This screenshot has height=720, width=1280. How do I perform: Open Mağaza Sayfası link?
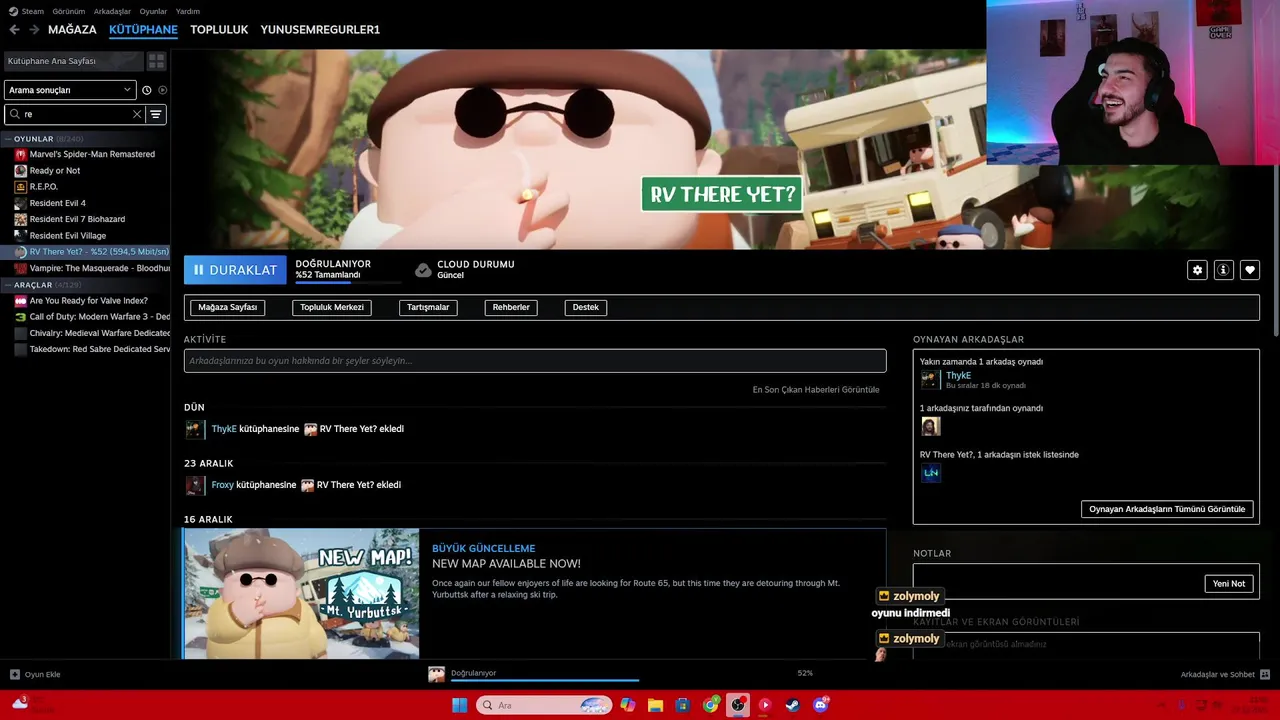coord(228,307)
